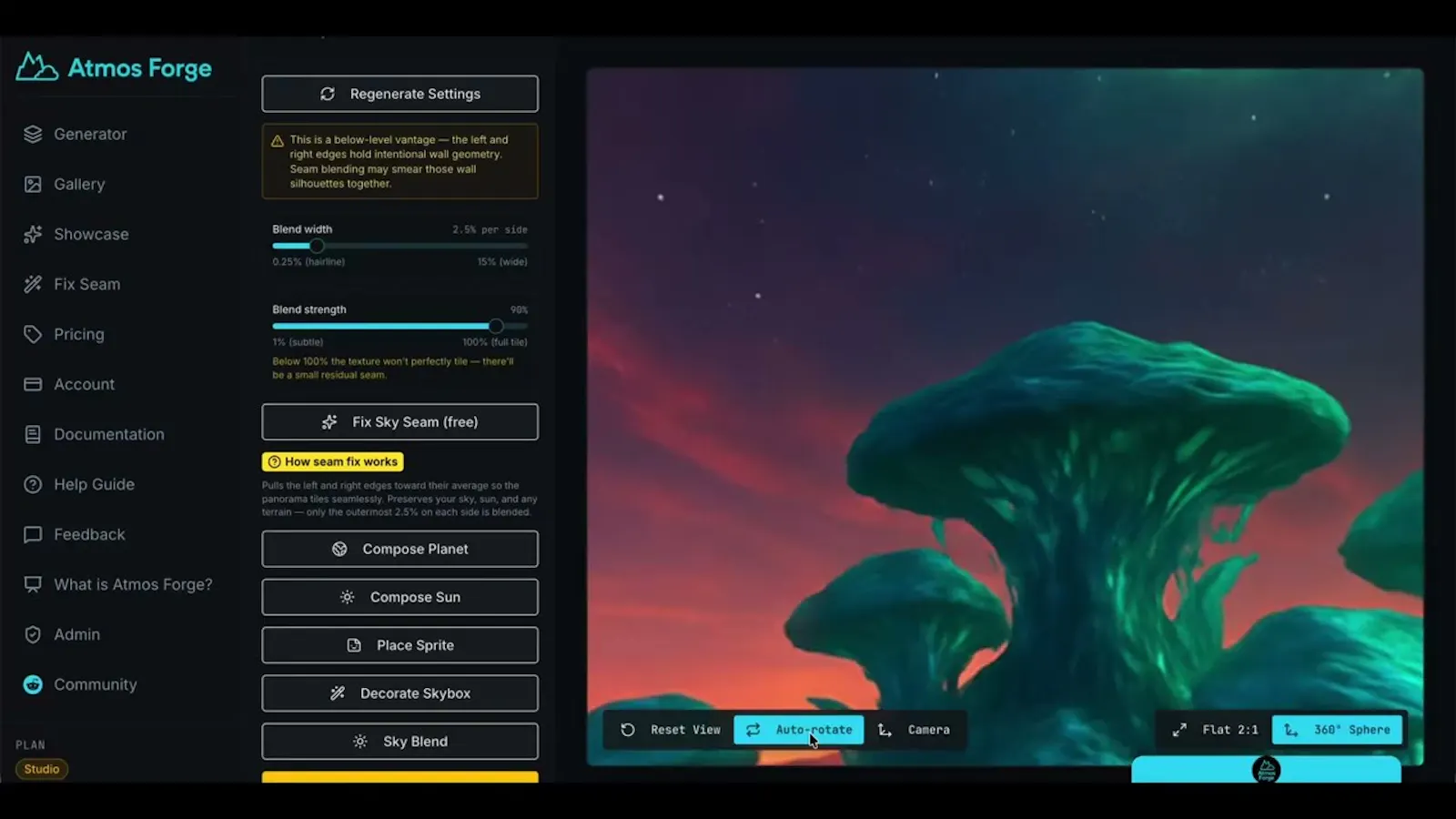Open the Compose Planet tool
The image size is (1456, 819).
[x=400, y=549]
